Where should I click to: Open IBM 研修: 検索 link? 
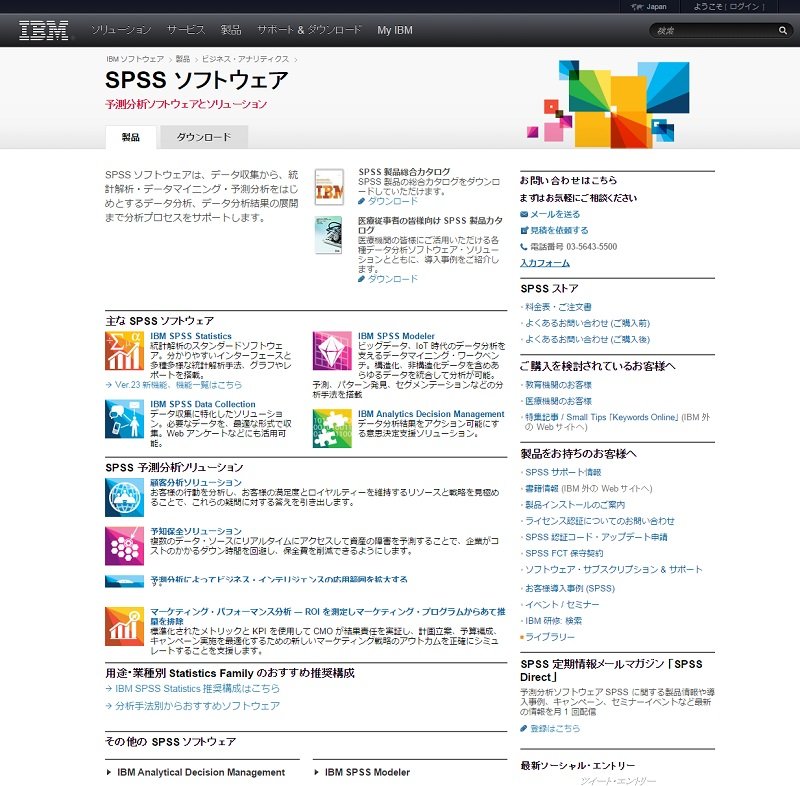pos(554,621)
